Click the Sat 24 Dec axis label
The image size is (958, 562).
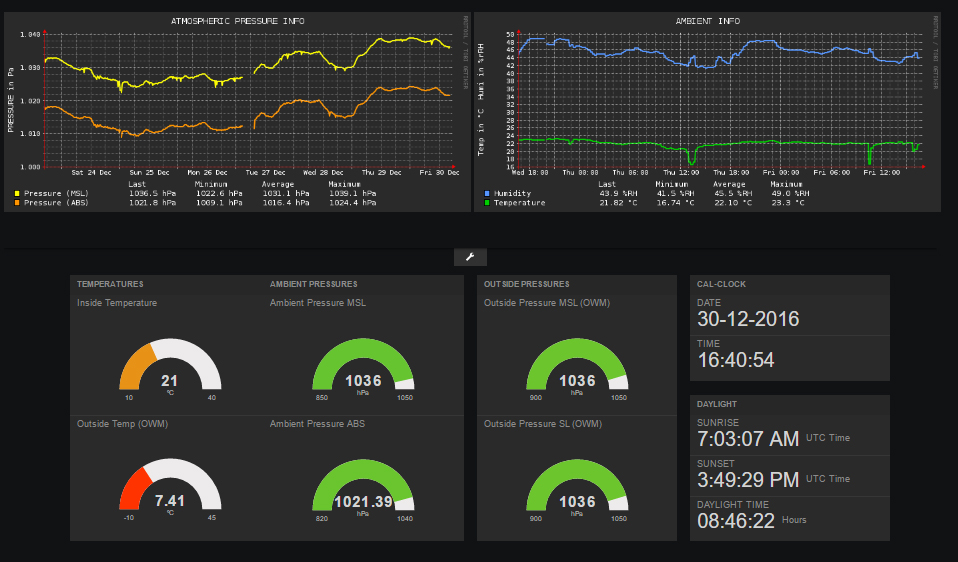coord(91,173)
